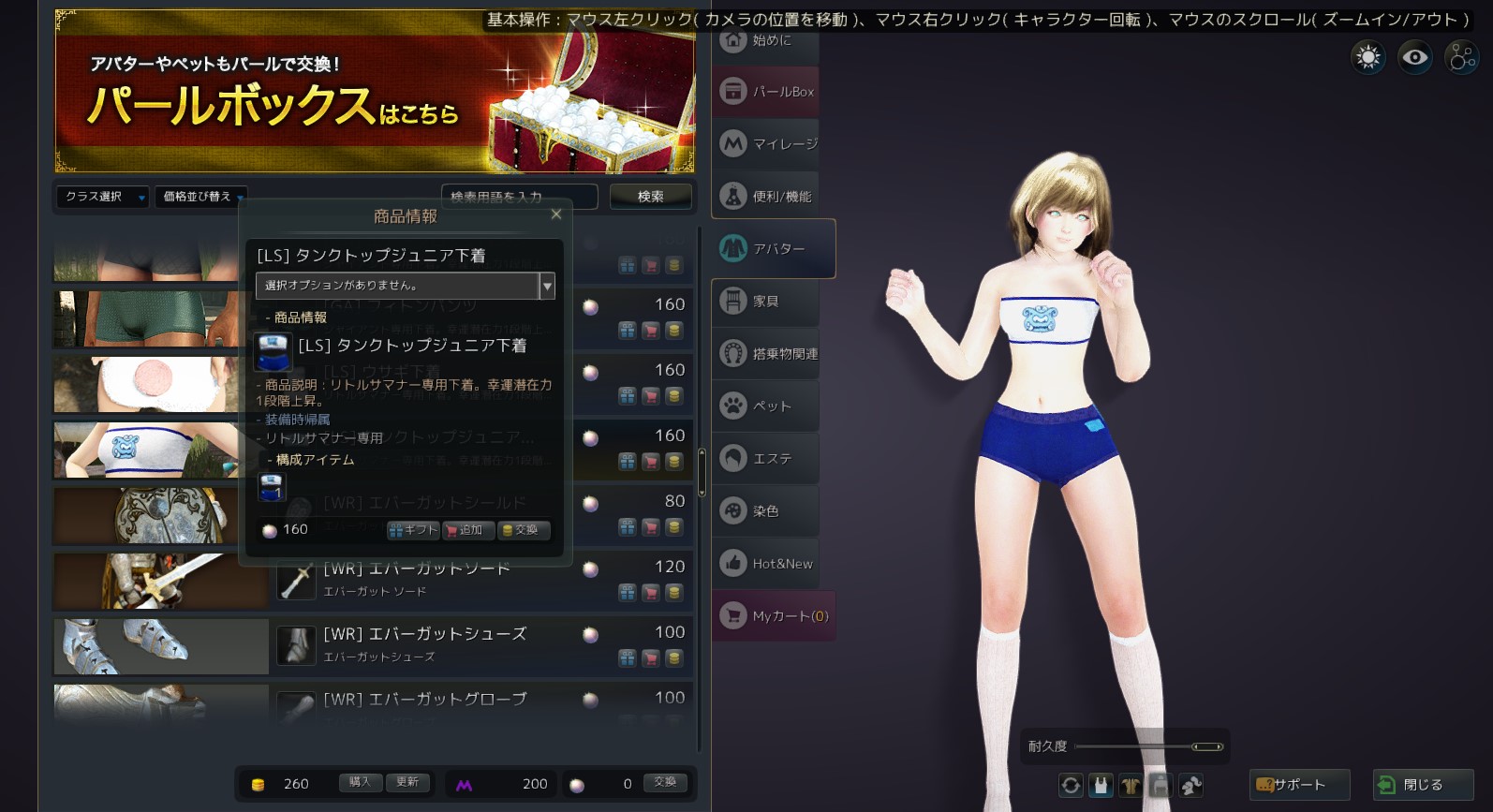Click ギフト button in 商品情報 popup

413,530
